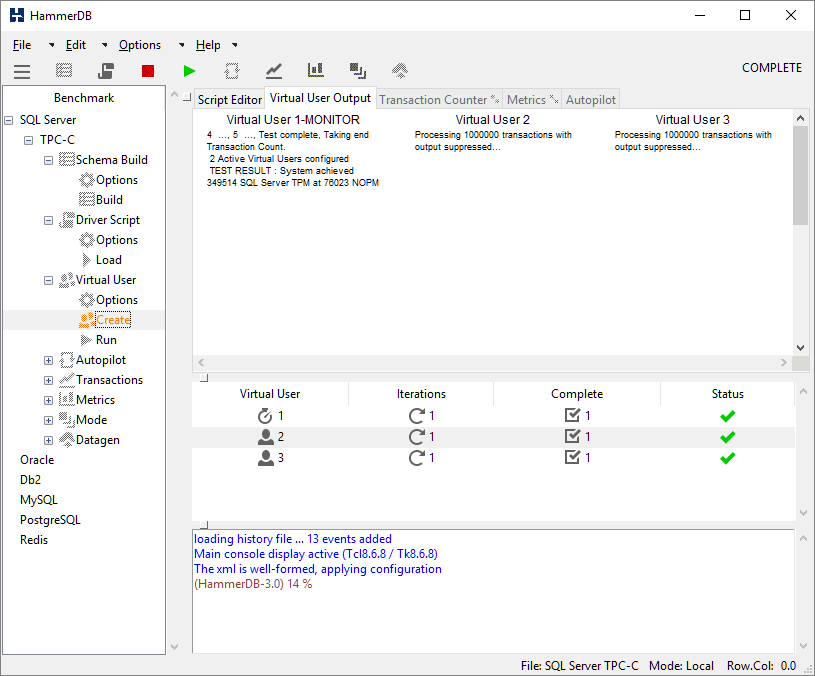Open the File menu
Image resolution: width=815 pixels, height=676 pixels.
[x=22, y=45]
